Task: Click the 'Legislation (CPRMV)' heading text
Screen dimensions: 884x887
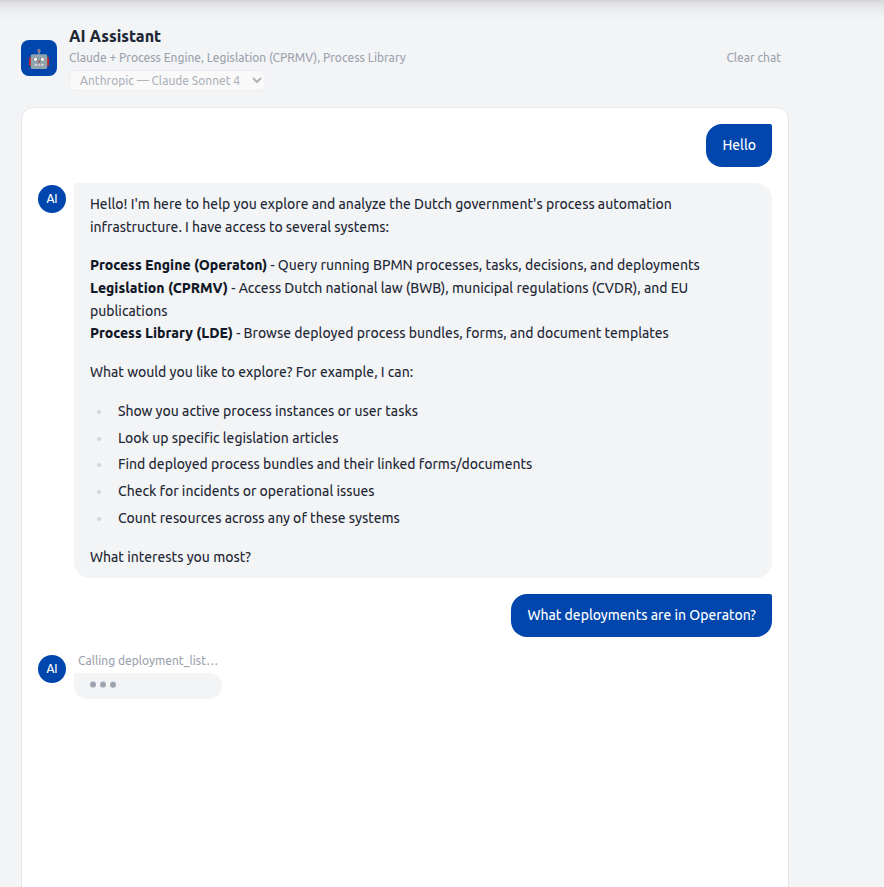Action: tap(156, 288)
